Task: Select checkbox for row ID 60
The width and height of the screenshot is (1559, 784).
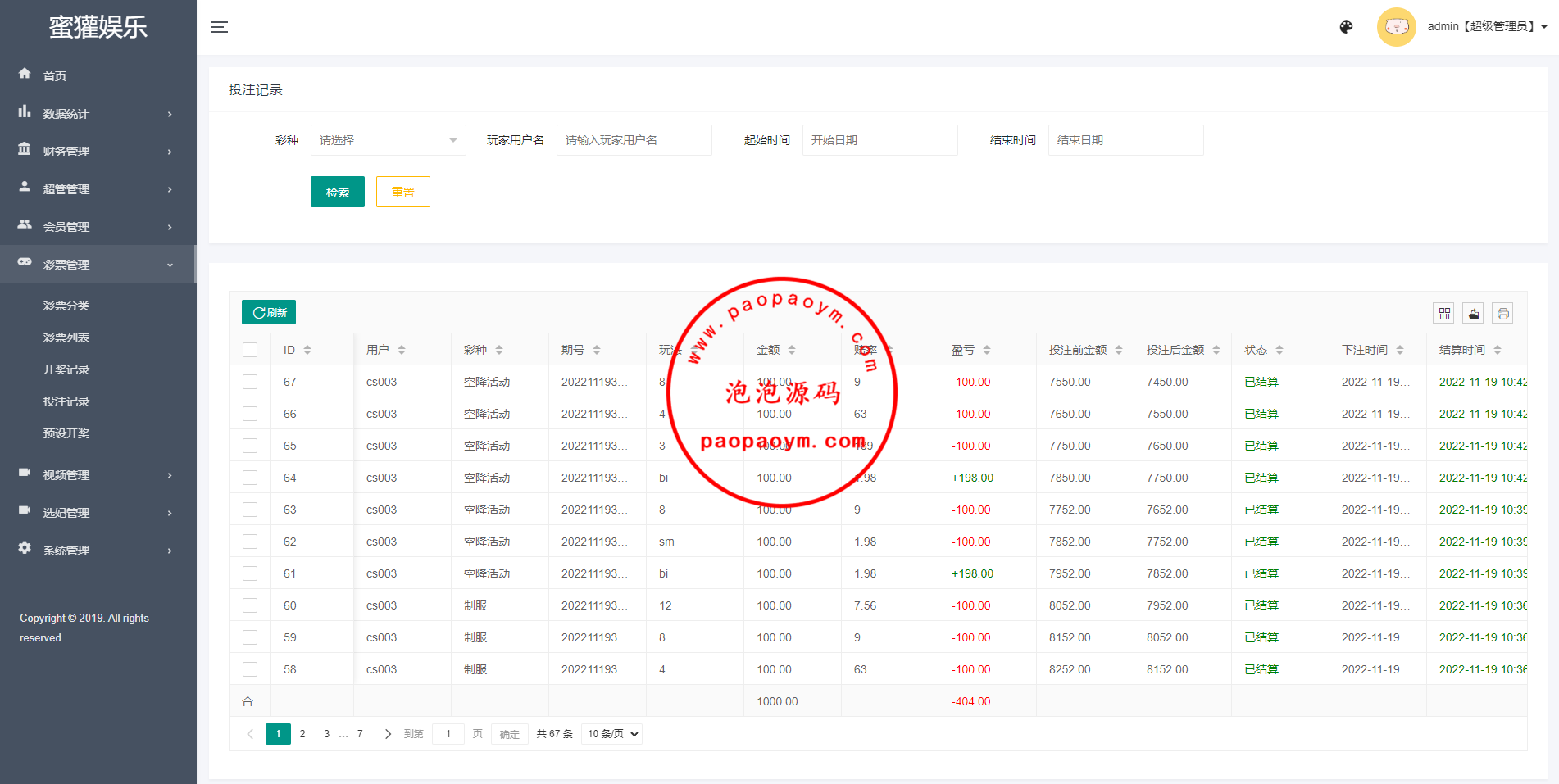Action: click(x=250, y=605)
